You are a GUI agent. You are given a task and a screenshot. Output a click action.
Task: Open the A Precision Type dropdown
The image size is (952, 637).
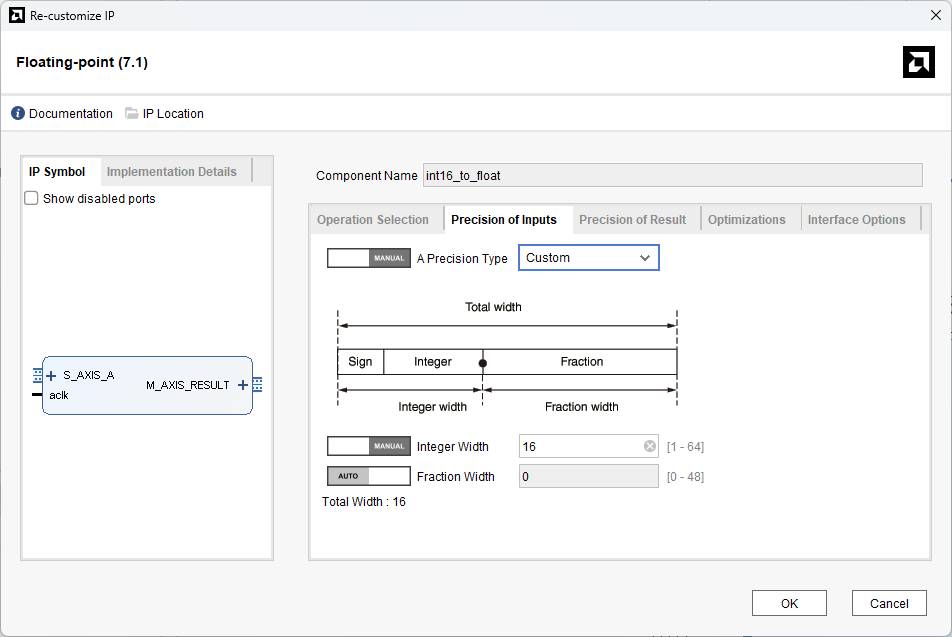[588, 258]
